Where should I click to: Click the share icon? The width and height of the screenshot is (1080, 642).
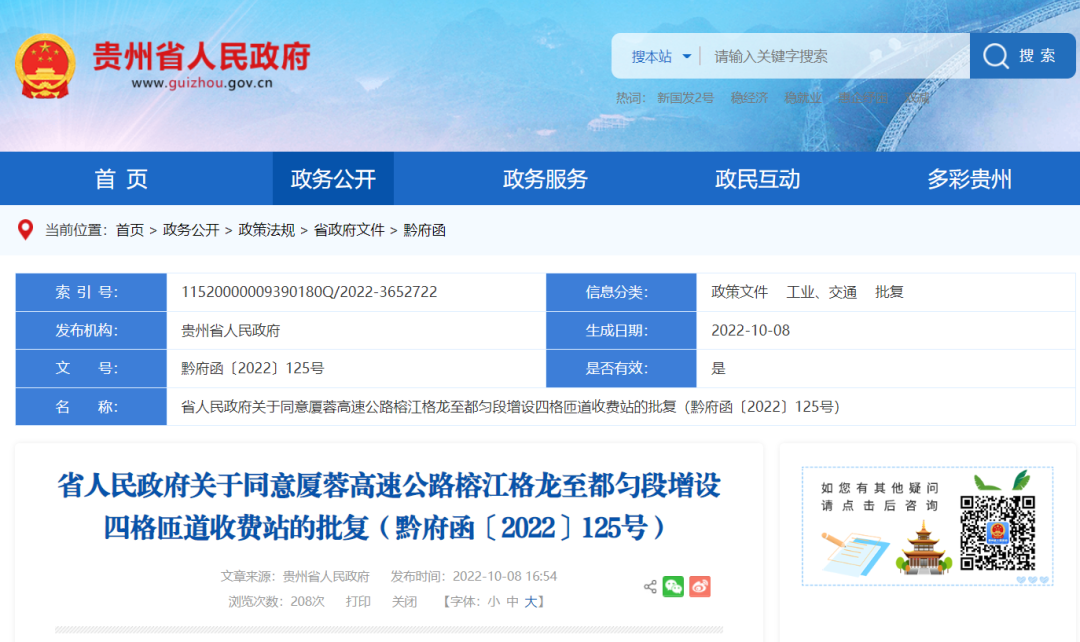tap(650, 587)
